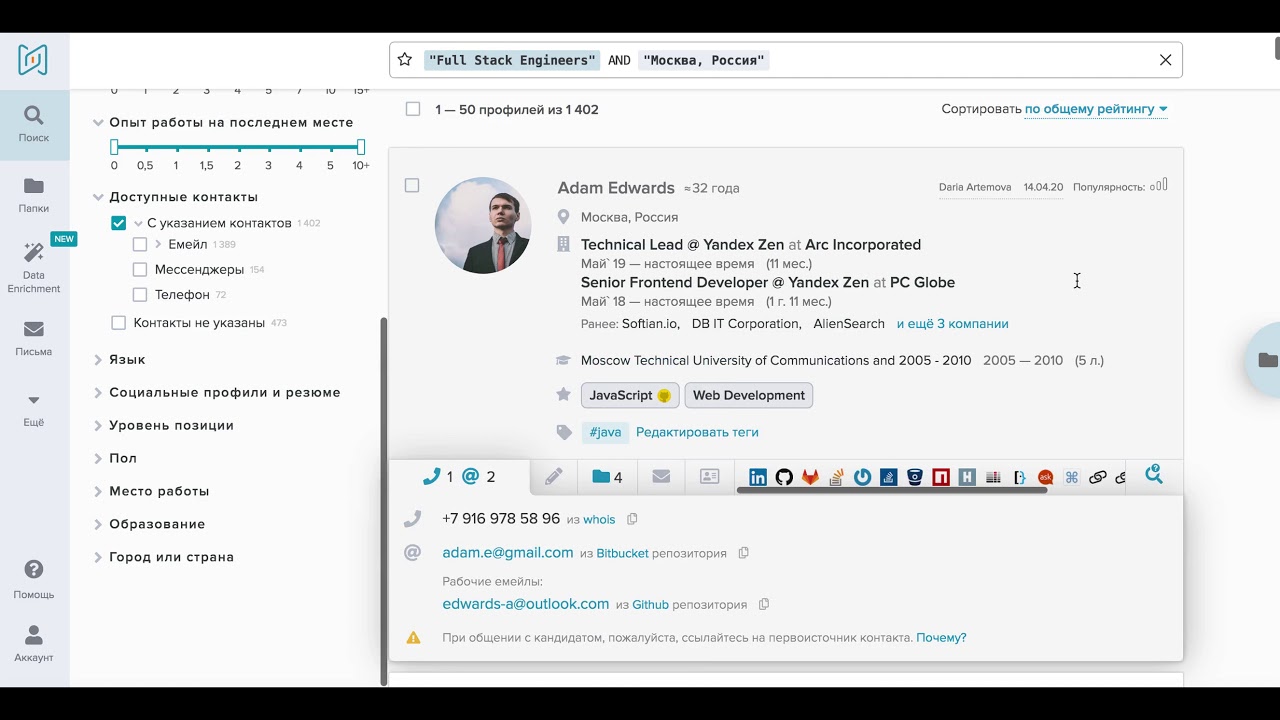Viewport: 1280px width, 720px height.
Task: Uncheck С указанием контактов filter
Action: click(119, 223)
